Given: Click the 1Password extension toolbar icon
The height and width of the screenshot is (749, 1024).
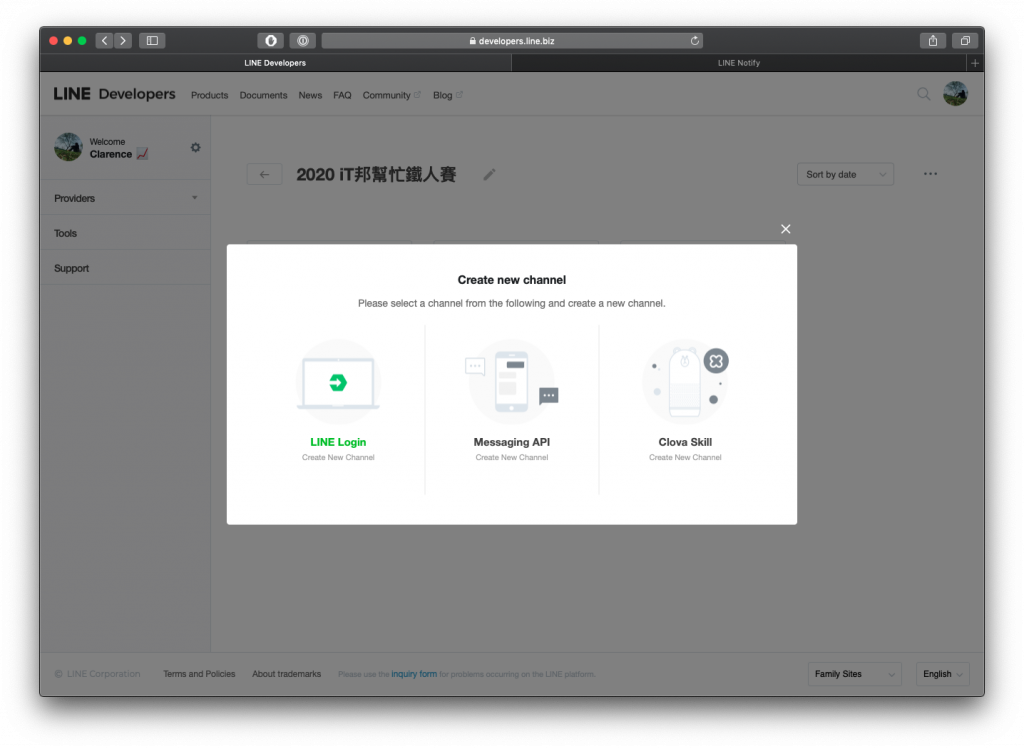Looking at the screenshot, I should pyautogui.click(x=303, y=40).
